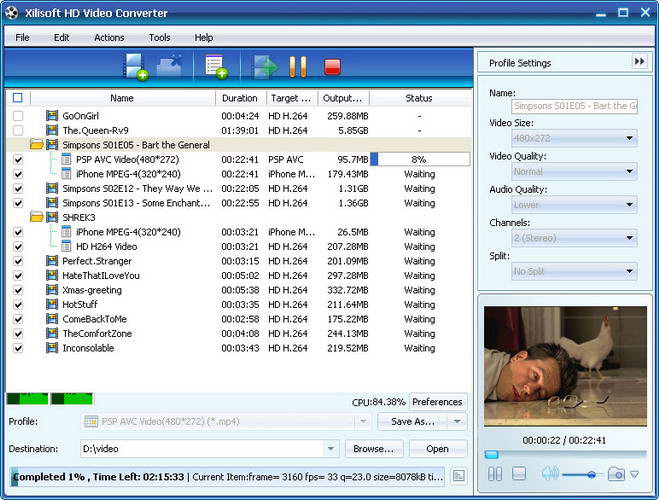This screenshot has width=659, height=500.
Task: Open the Destination path dropdown
Action: coord(330,449)
